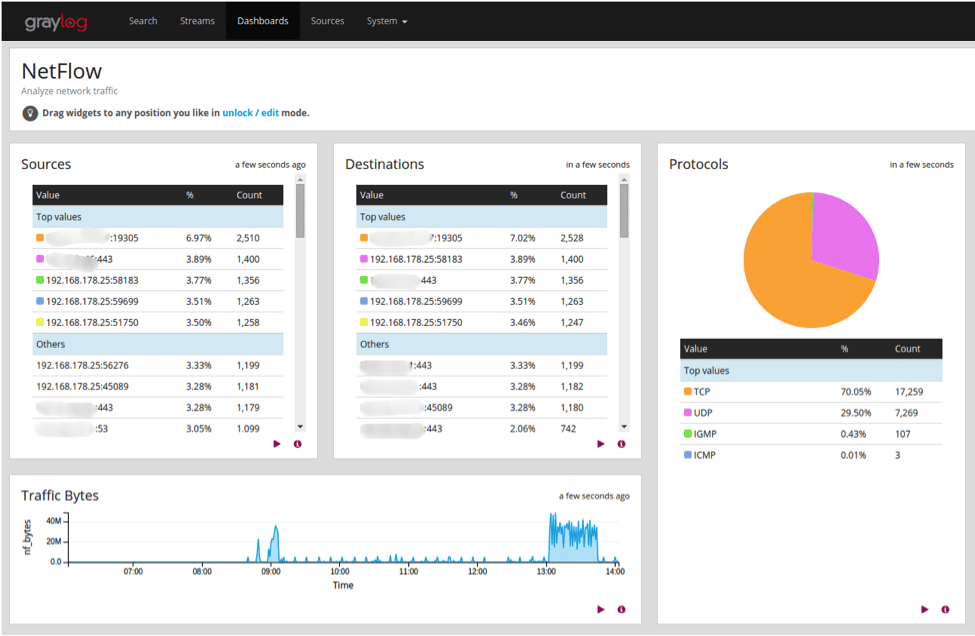Open info details for the Protocols widget
The width and height of the screenshot is (975, 636).
[x=945, y=608]
